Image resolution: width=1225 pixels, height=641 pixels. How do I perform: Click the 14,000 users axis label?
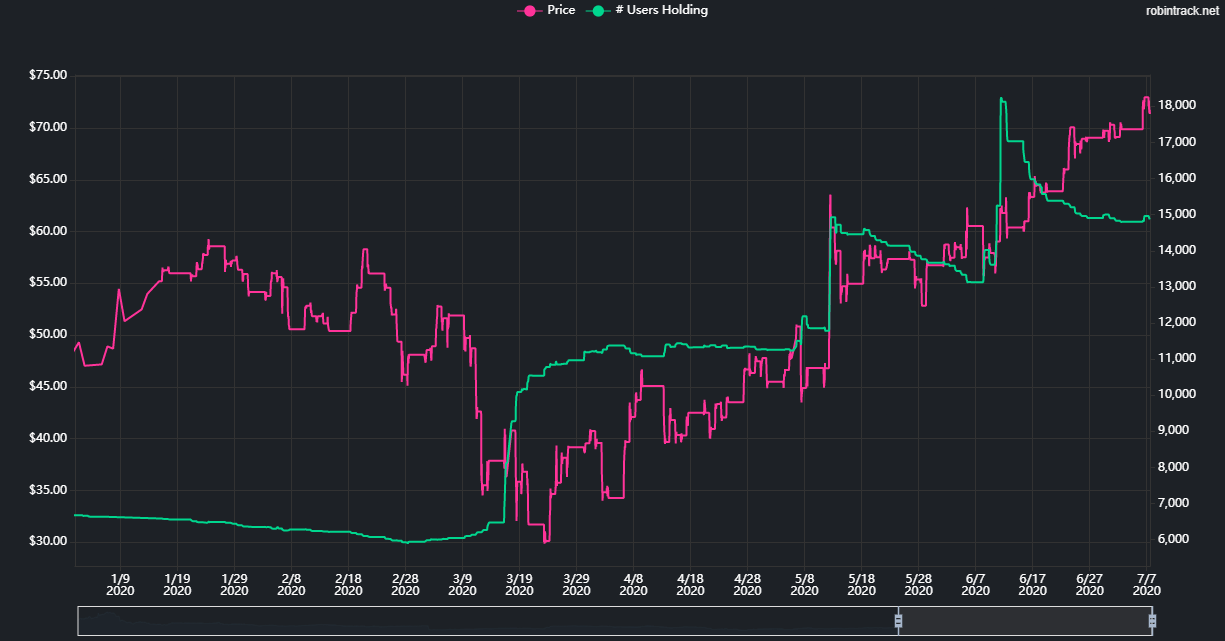(x=1178, y=250)
